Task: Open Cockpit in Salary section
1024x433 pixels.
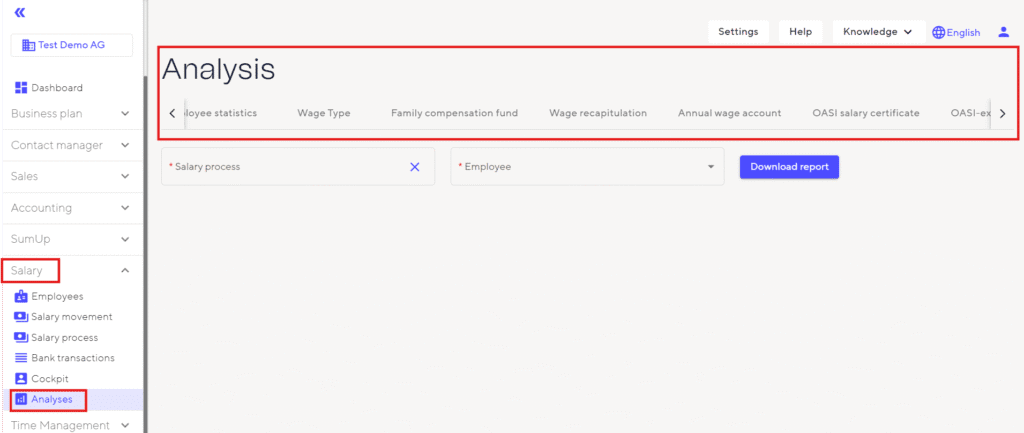Action: click(50, 379)
